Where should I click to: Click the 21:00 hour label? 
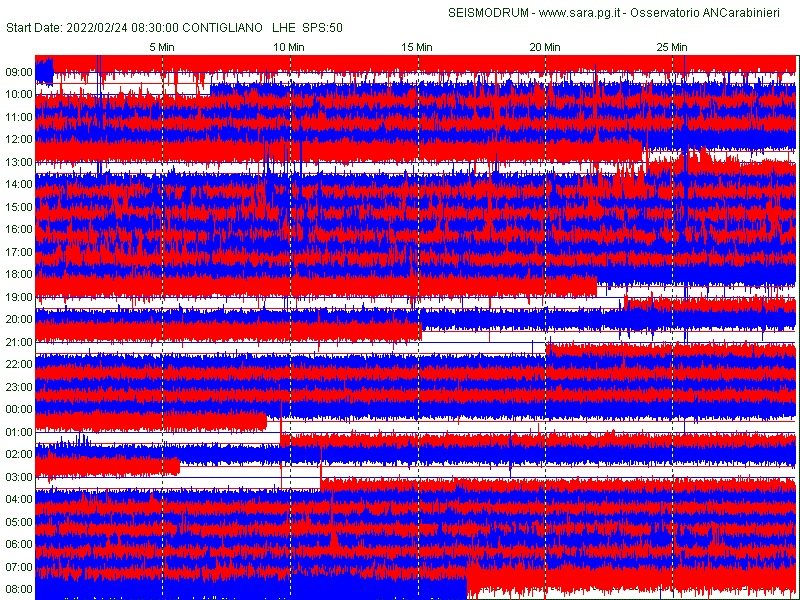coord(18,342)
